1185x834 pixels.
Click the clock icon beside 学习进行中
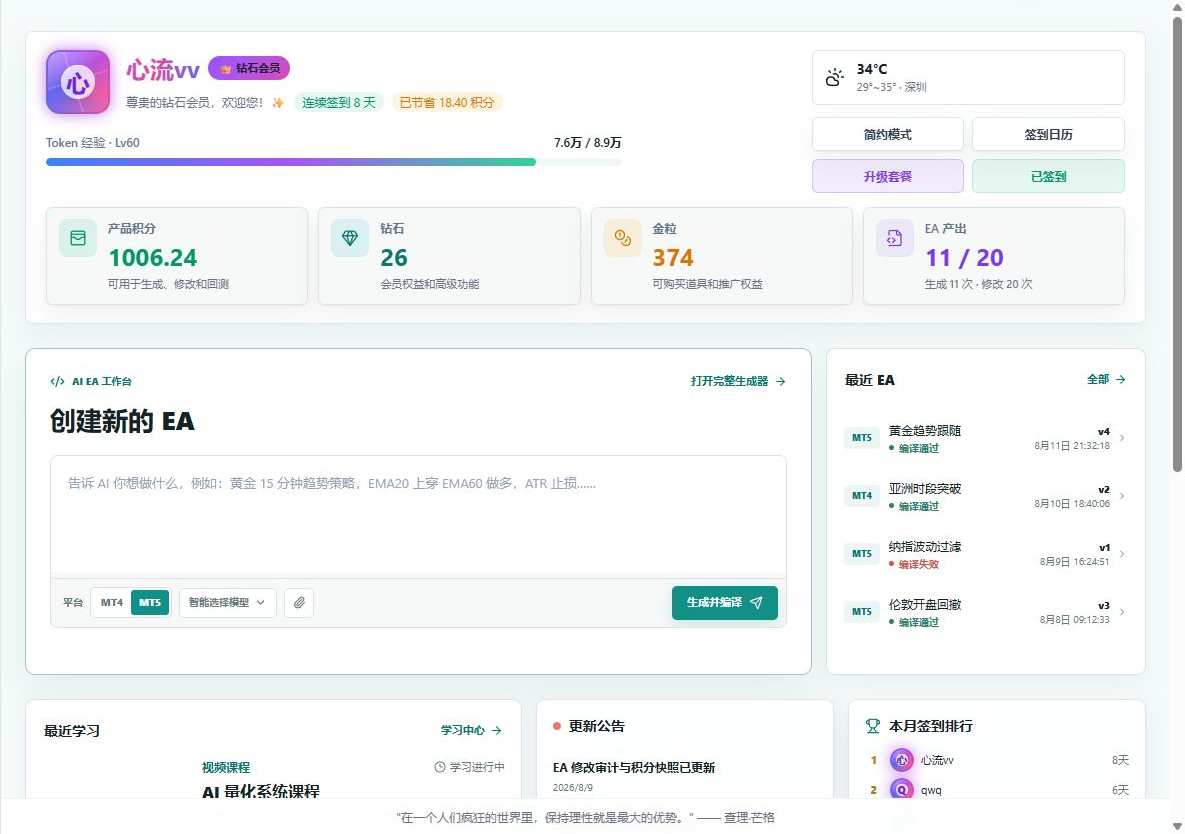coord(440,767)
